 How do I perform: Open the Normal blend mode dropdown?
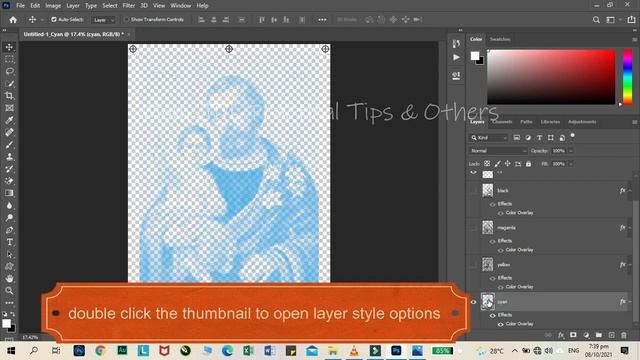(x=498, y=151)
